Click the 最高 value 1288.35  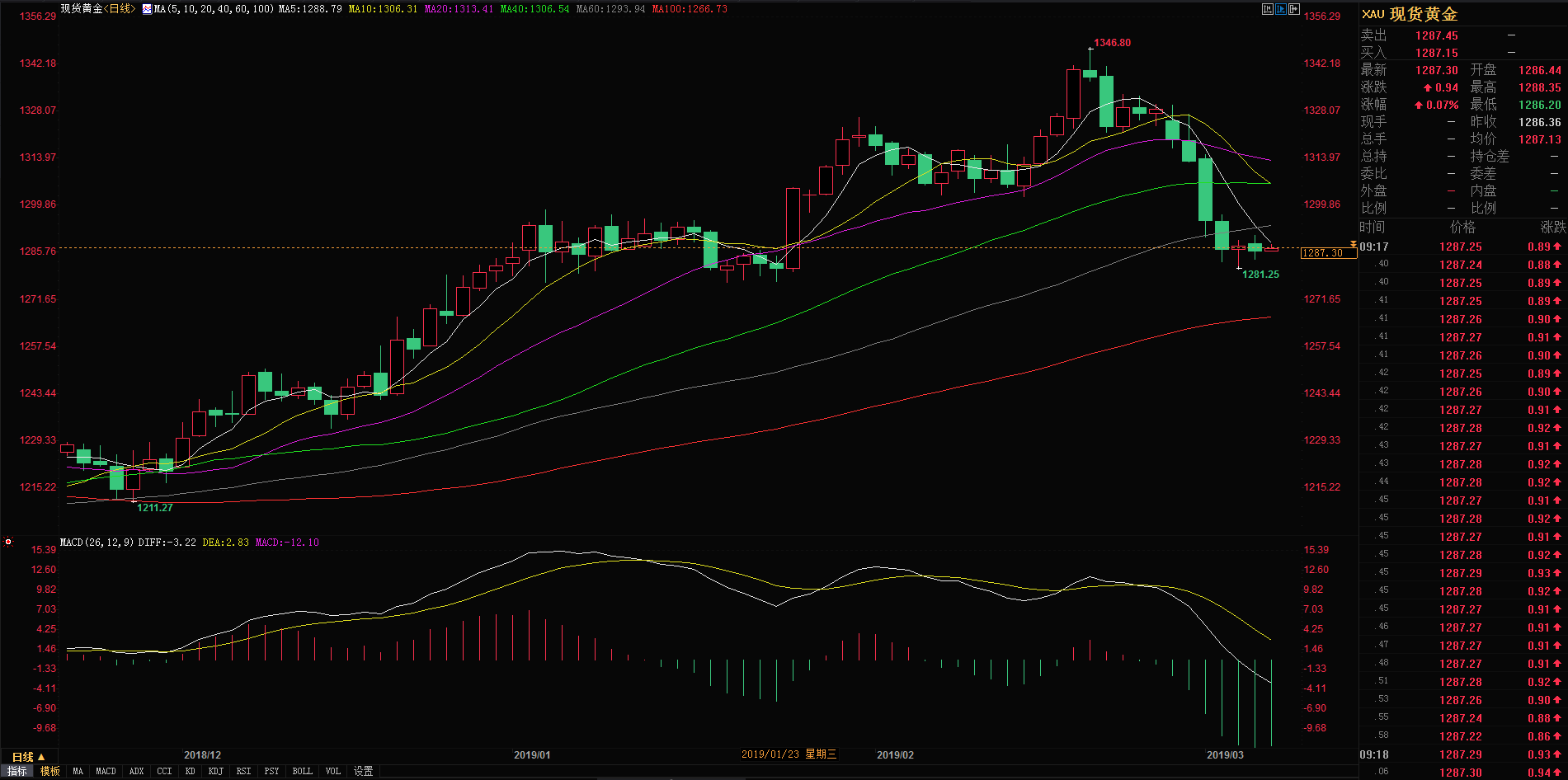[x=1540, y=87]
